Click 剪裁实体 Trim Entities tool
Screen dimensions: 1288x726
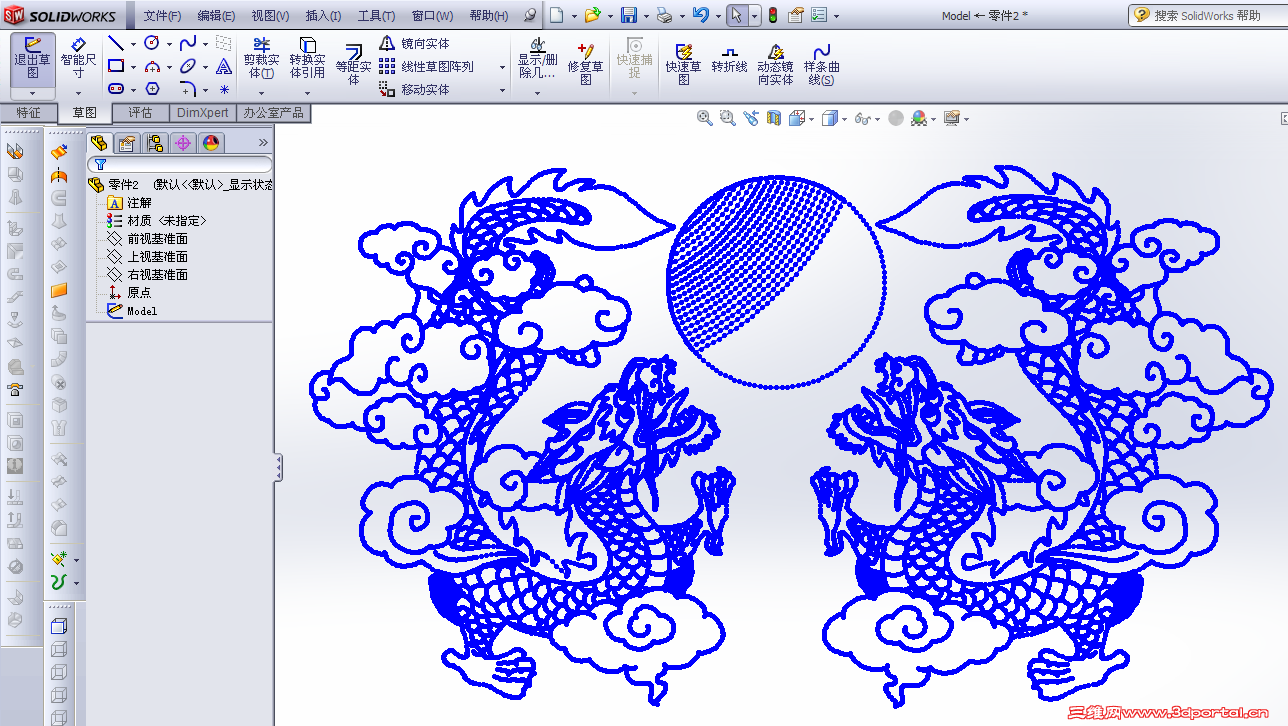pyautogui.click(x=261, y=58)
